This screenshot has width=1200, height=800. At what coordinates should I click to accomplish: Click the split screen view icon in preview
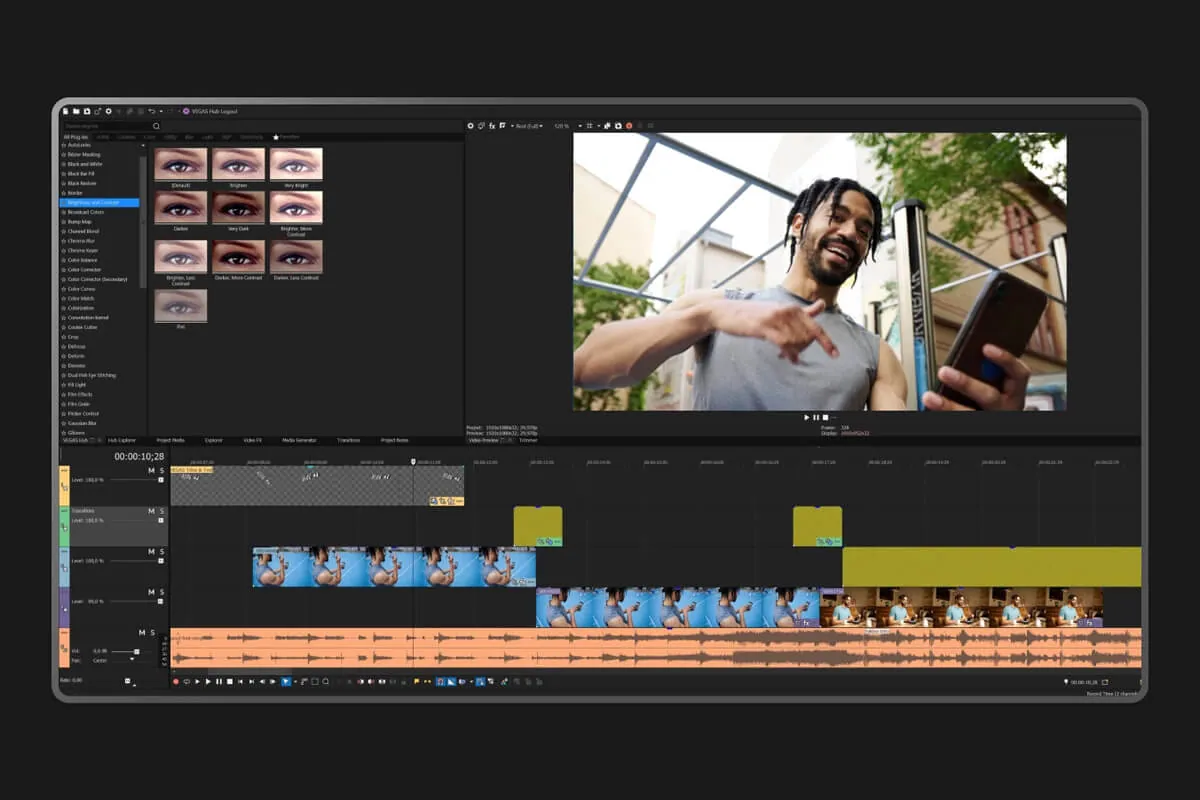(502, 126)
